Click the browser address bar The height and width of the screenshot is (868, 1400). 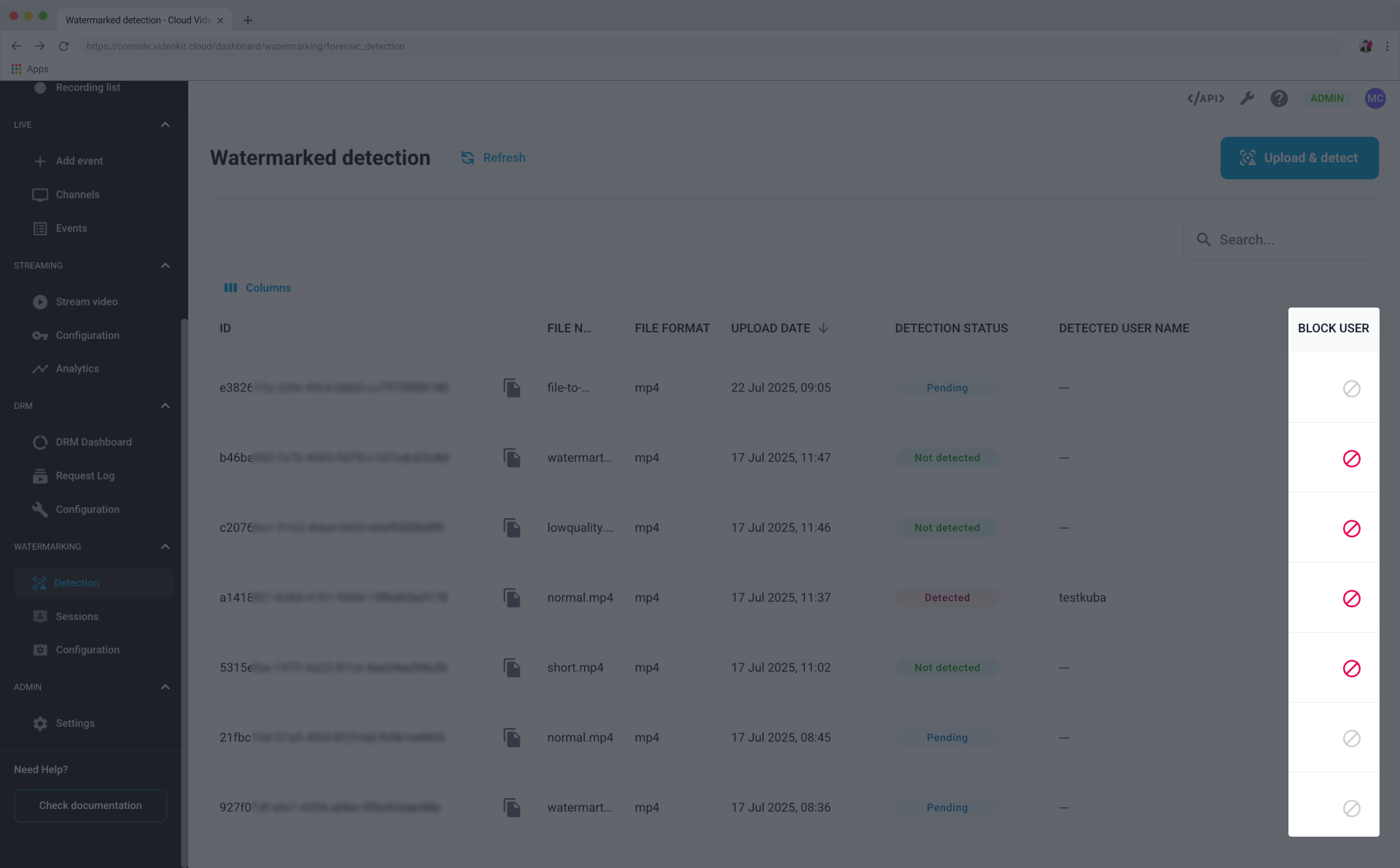[x=711, y=46]
